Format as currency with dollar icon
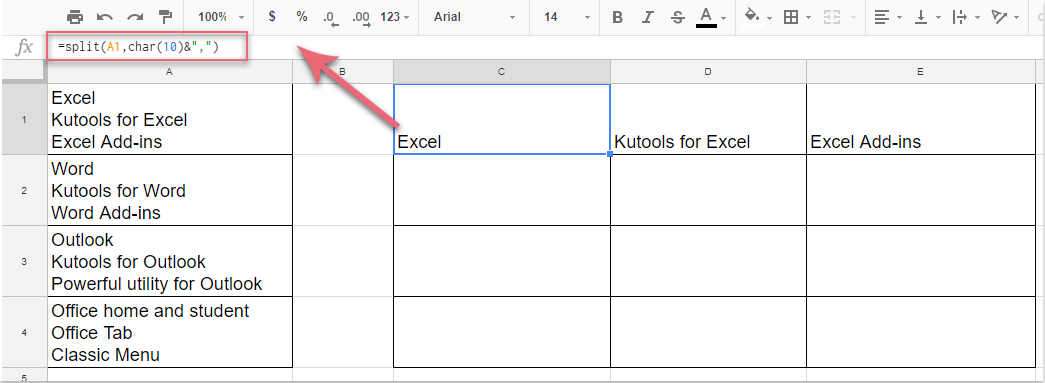 pos(272,17)
